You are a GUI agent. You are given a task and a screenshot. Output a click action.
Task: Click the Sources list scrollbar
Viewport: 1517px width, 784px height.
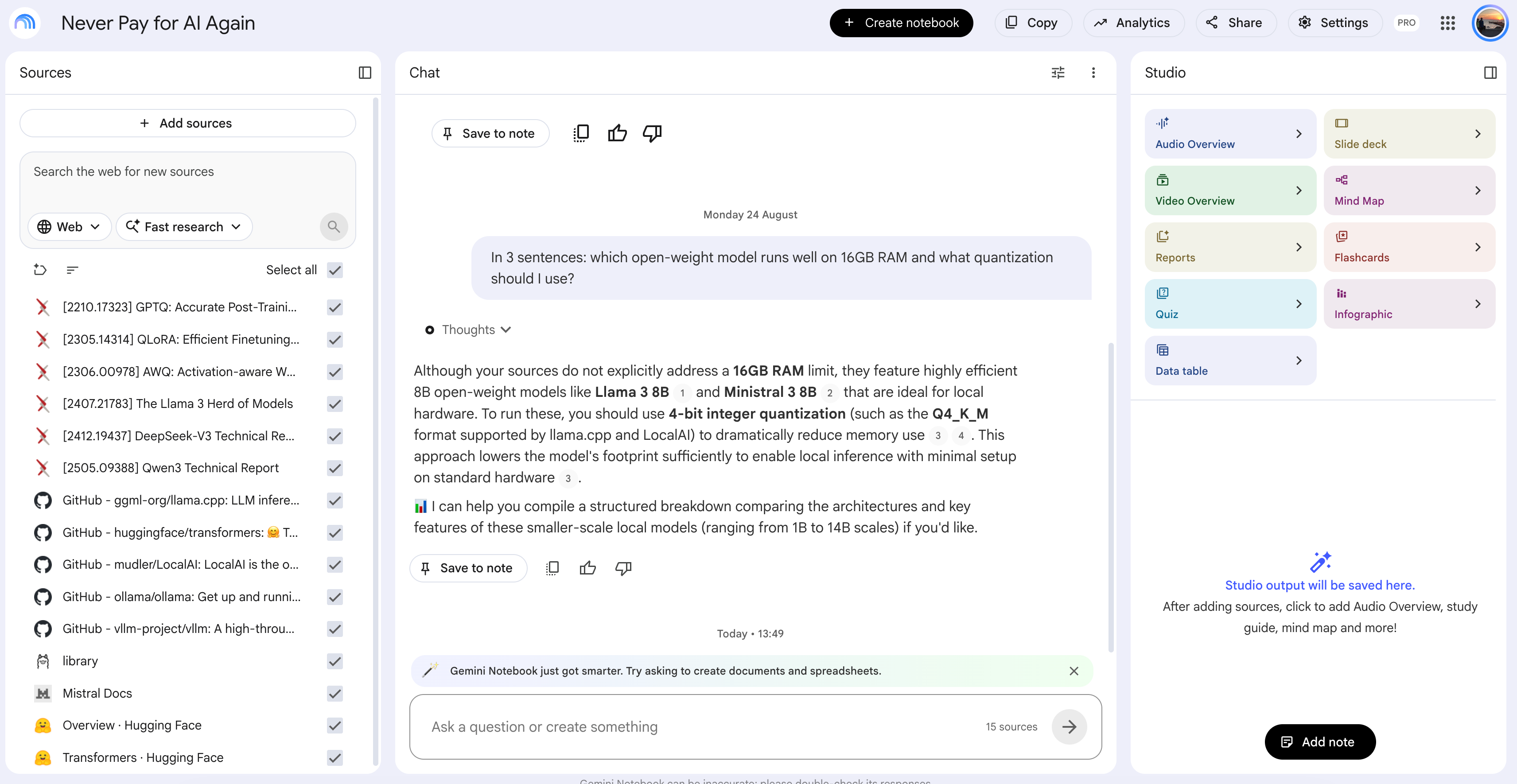click(x=375, y=431)
